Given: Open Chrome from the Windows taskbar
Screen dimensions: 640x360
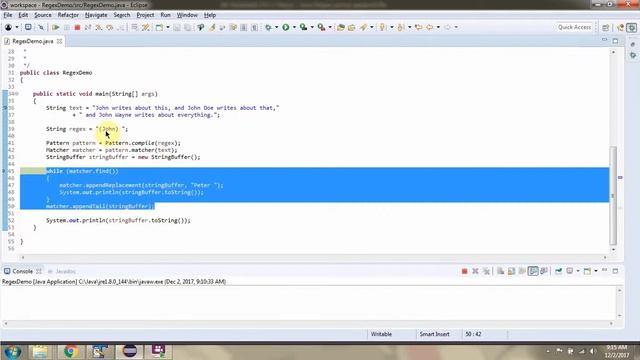Looking at the screenshot, I should click(x=71, y=351).
